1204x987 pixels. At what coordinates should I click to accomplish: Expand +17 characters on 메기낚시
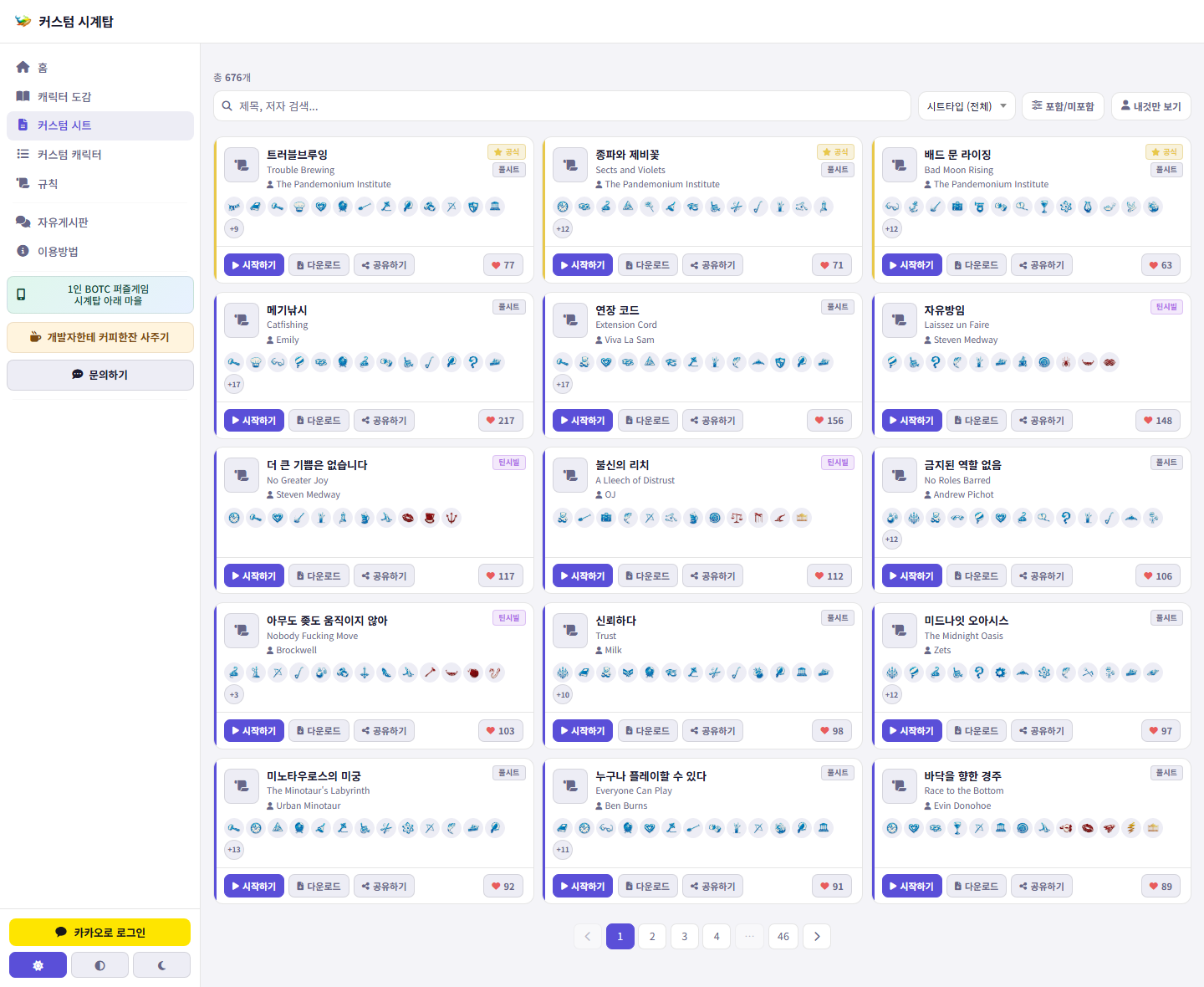click(234, 384)
